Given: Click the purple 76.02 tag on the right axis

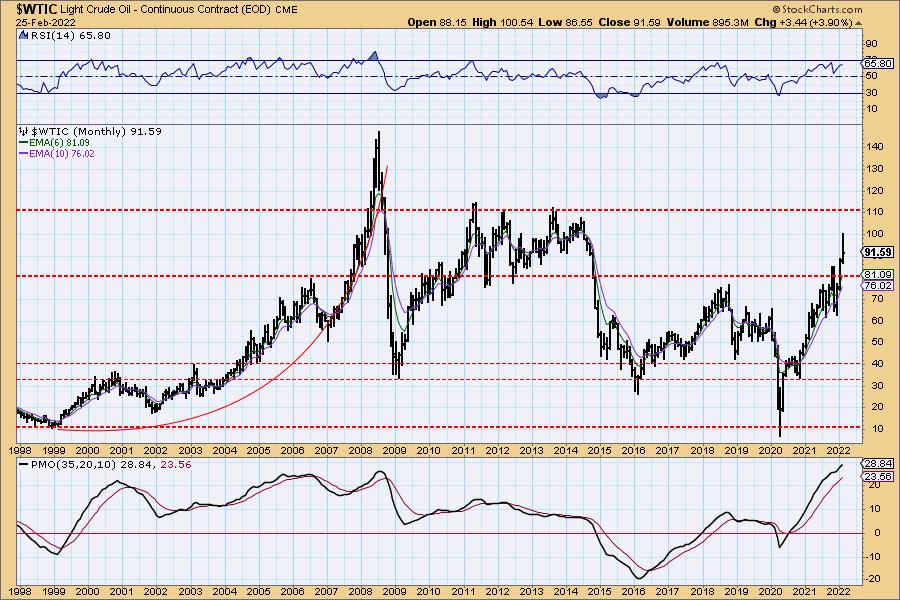Looking at the screenshot, I should [x=878, y=285].
